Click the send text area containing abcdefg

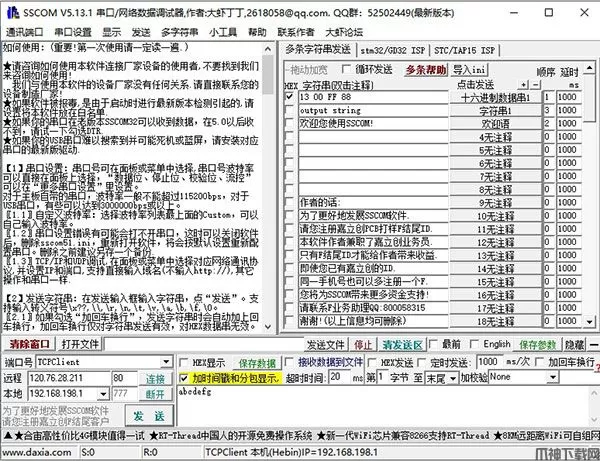pos(383,406)
